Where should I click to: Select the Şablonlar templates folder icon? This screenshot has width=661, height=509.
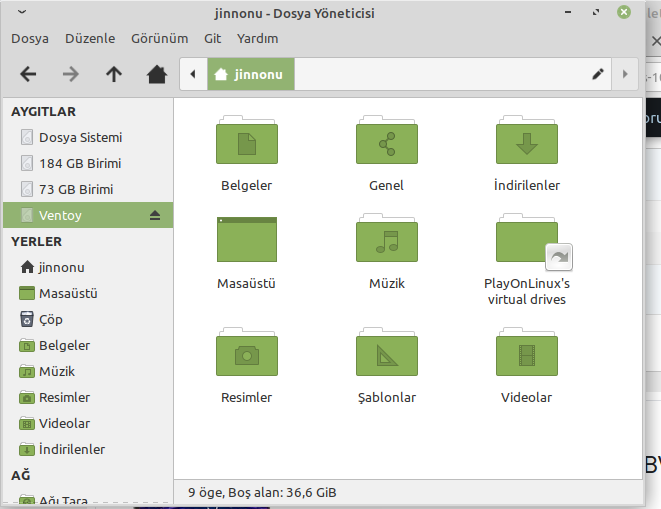[387, 352]
